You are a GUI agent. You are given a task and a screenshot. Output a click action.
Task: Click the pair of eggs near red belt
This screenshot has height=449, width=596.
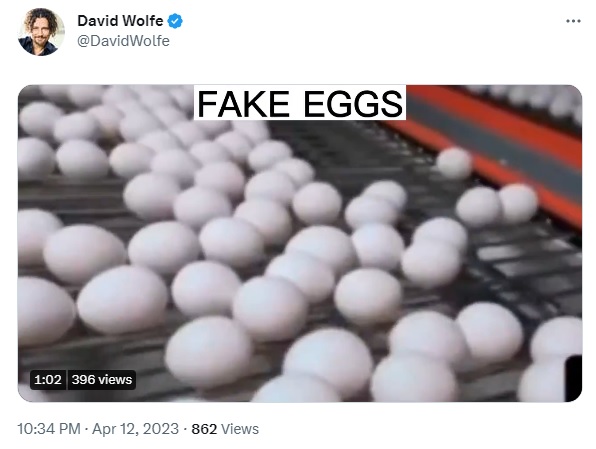pos(497,206)
